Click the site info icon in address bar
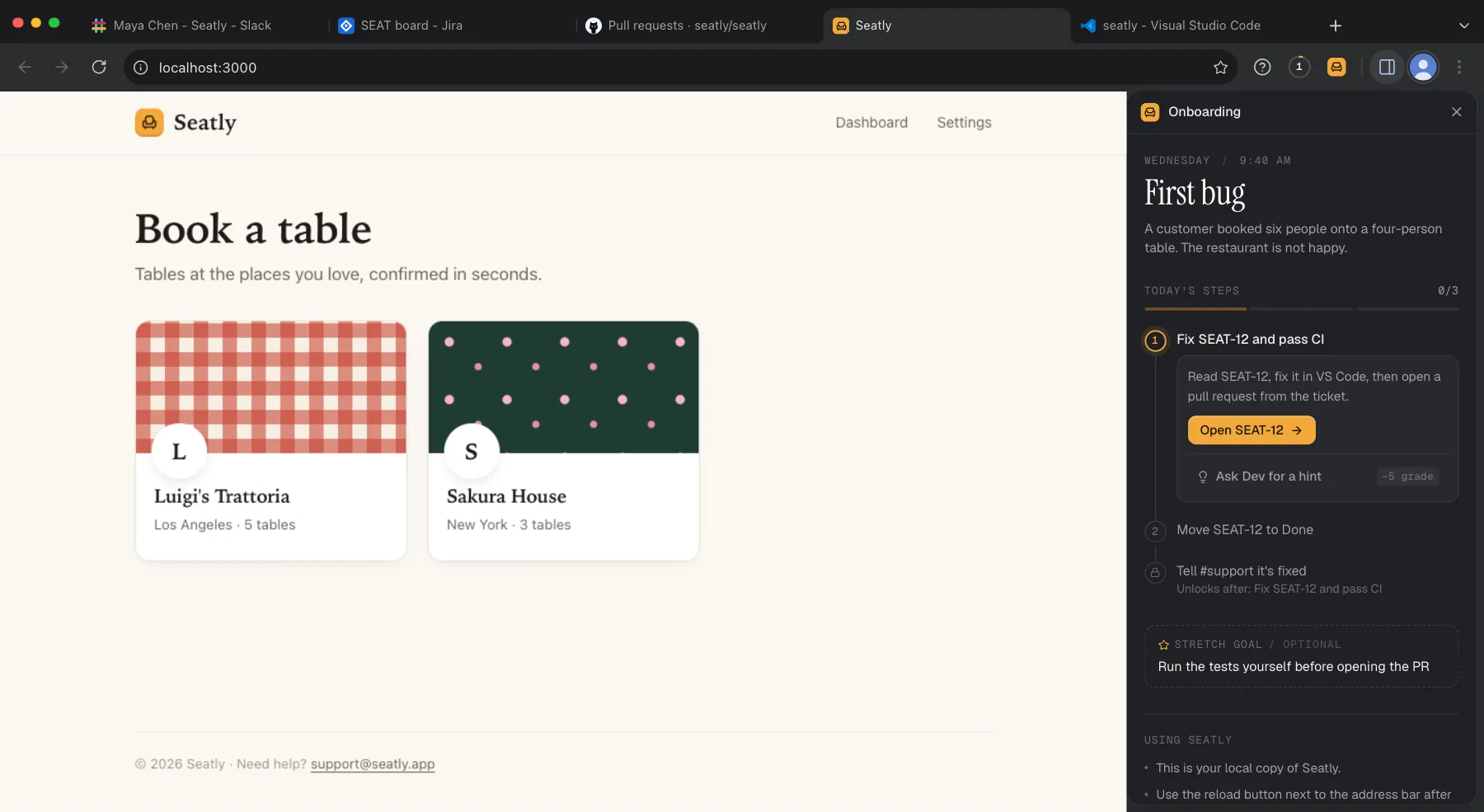The width and height of the screenshot is (1484, 812). click(x=141, y=68)
